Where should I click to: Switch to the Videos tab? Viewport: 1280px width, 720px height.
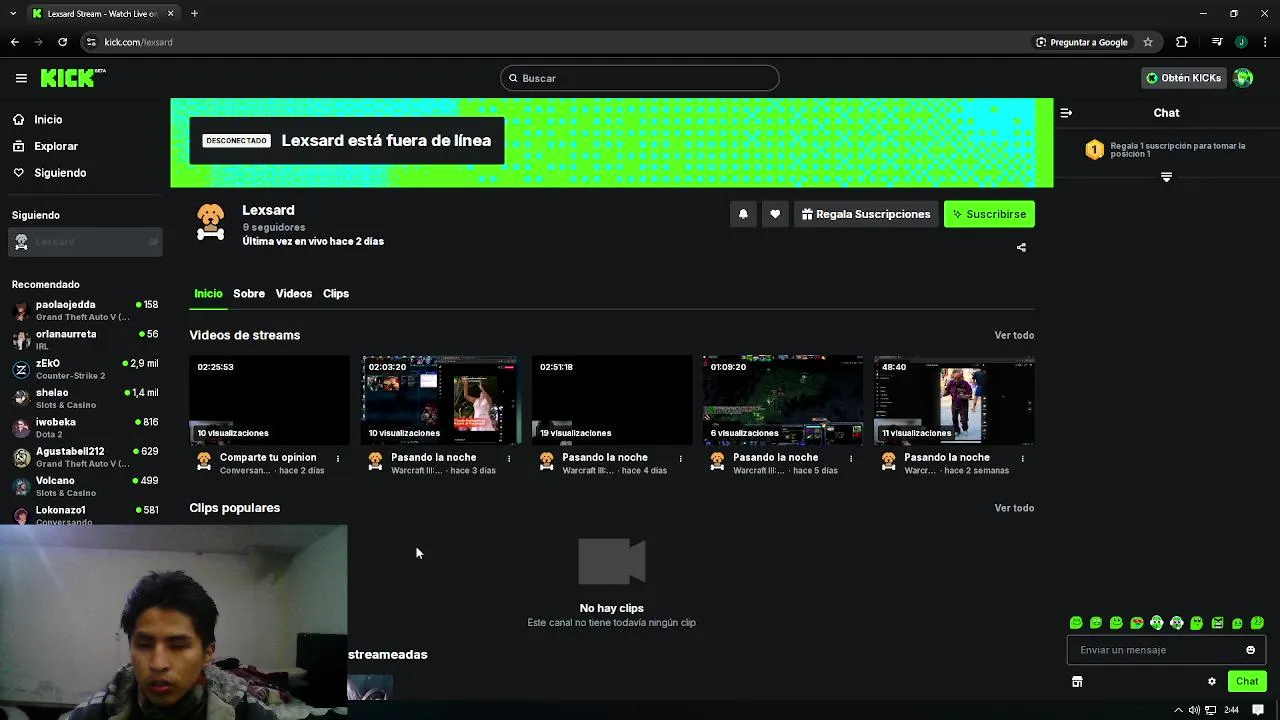(294, 293)
